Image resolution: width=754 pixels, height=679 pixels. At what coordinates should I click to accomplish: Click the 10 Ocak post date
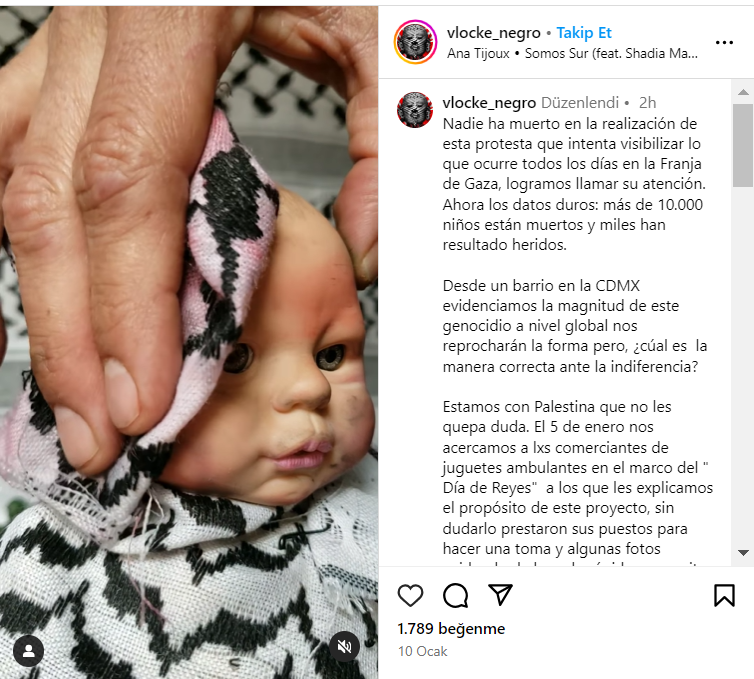[x=423, y=651]
